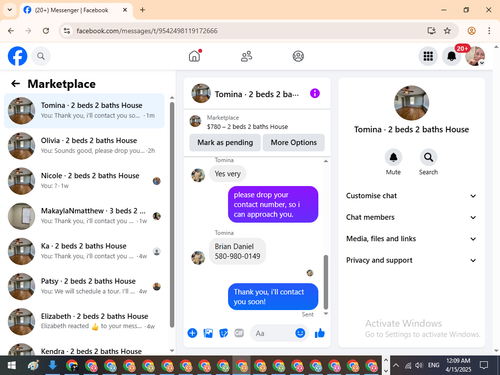Open the $780 – 2 beds 2 baths listing

[247, 127]
